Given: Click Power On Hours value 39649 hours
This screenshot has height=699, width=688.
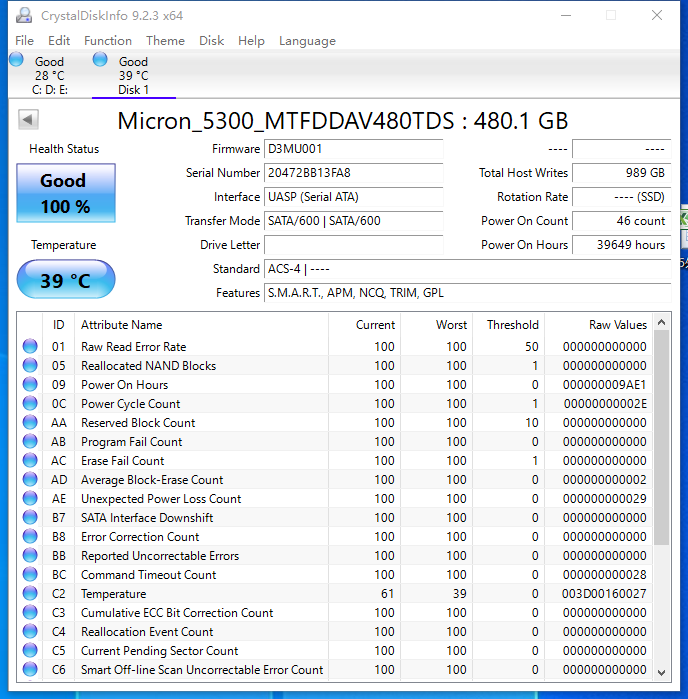Looking at the screenshot, I should [x=622, y=245].
